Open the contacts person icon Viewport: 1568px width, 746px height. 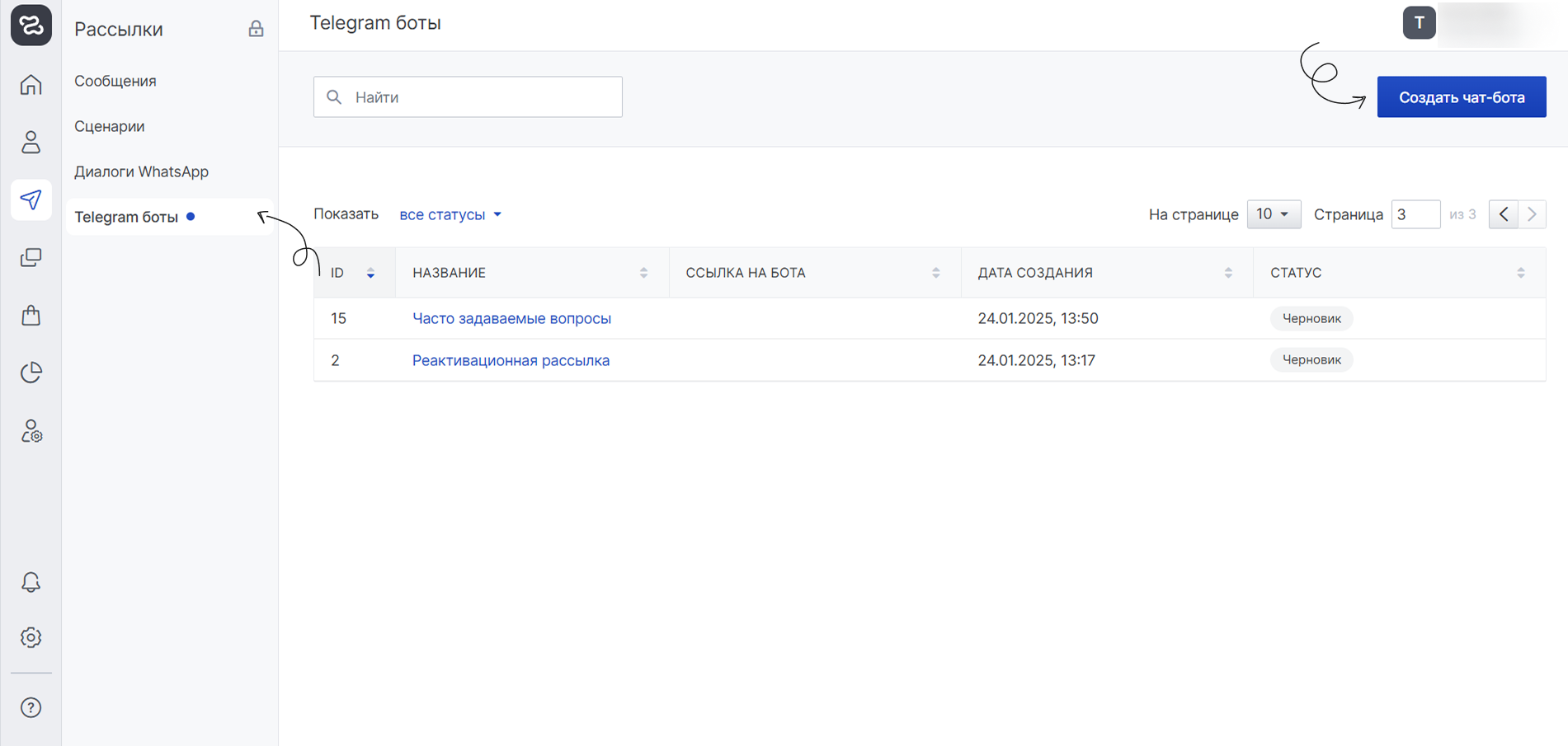[31, 143]
